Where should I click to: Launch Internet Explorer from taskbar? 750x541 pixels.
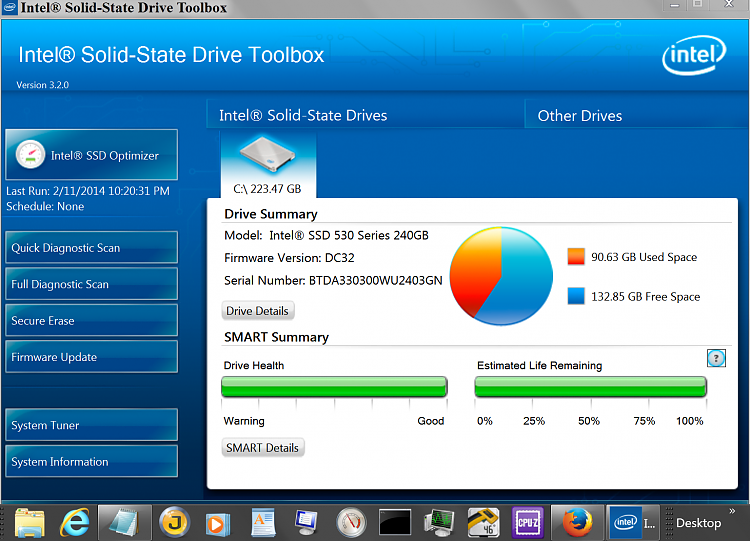pyautogui.click(x=75, y=522)
